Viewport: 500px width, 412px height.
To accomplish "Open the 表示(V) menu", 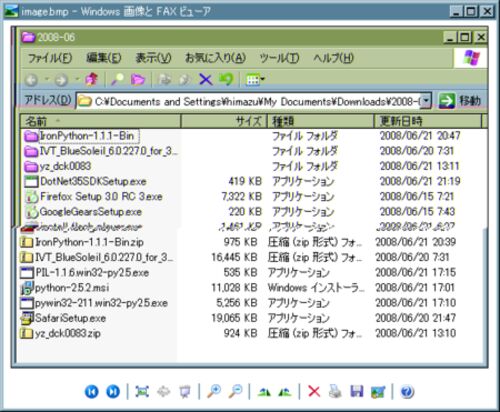I will [153, 58].
